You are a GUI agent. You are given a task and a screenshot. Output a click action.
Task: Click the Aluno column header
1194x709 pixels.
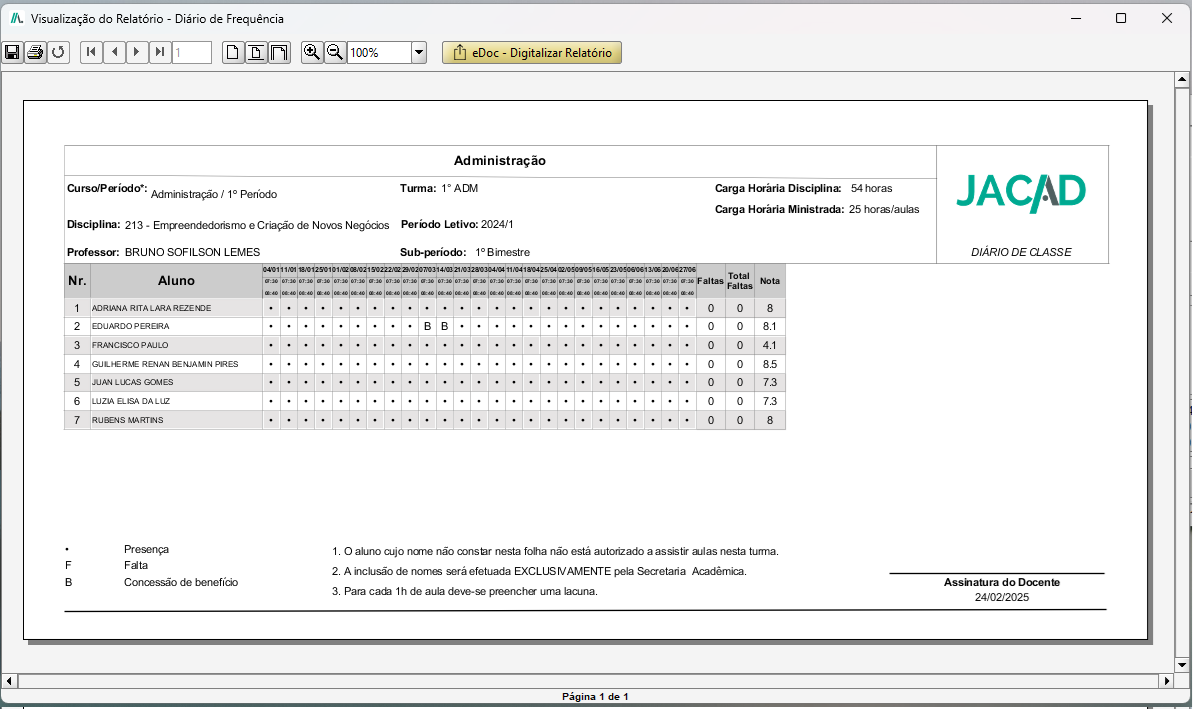point(176,281)
